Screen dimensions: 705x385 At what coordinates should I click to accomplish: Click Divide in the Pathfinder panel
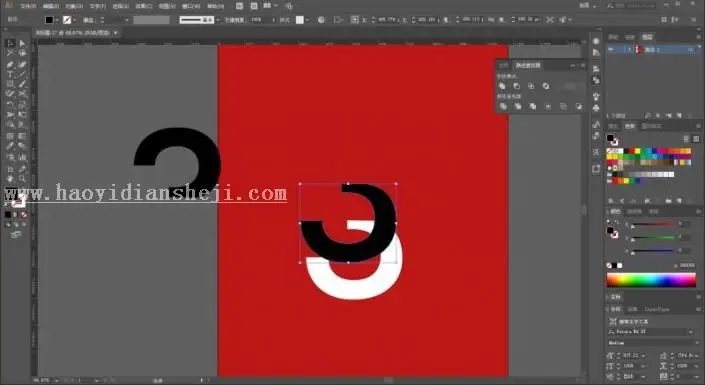click(x=503, y=107)
